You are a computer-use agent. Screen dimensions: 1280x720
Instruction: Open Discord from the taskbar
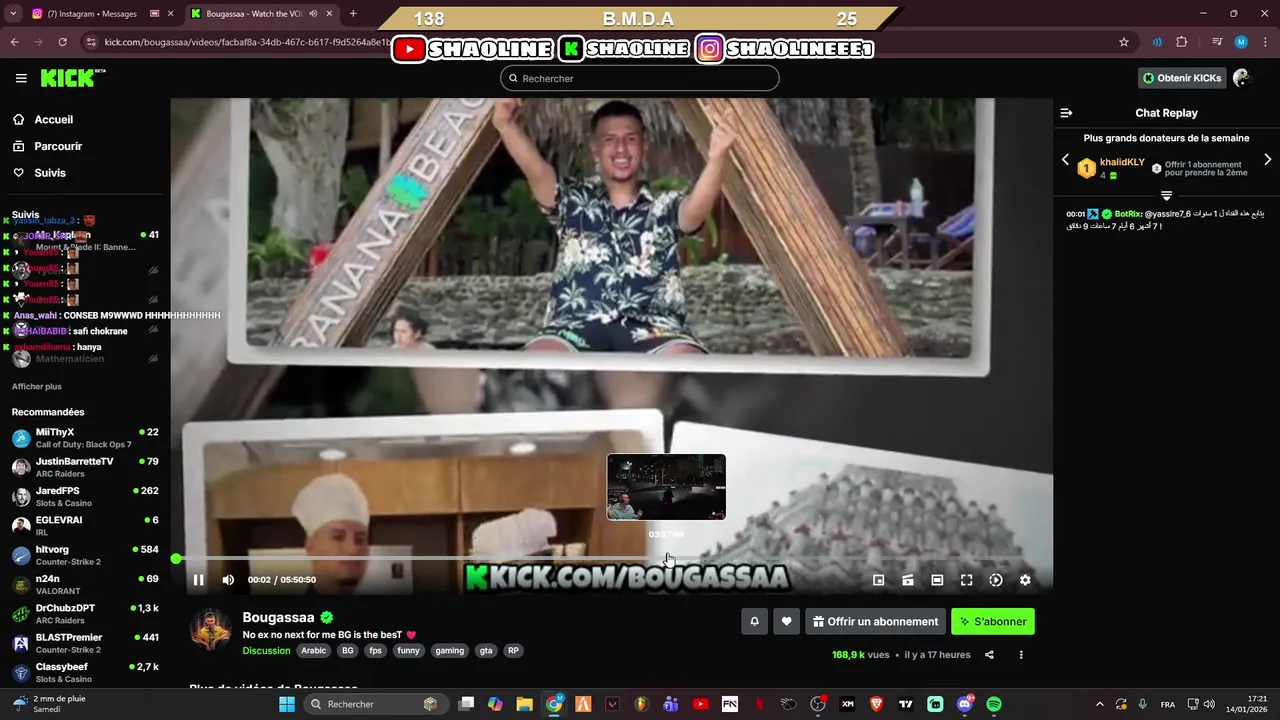click(965, 704)
